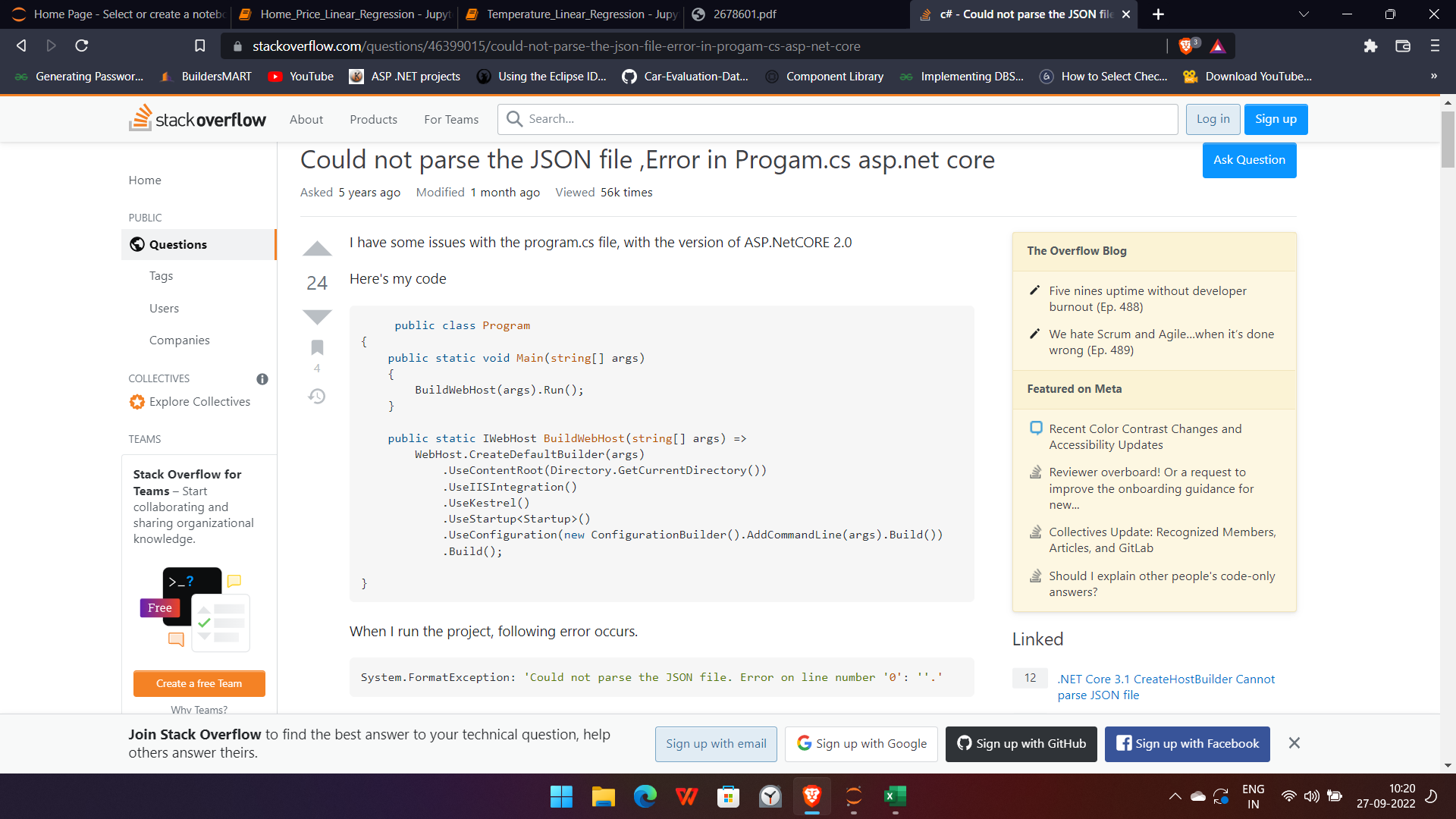Select Home in the left sidebar
1456x819 pixels.
tap(145, 180)
